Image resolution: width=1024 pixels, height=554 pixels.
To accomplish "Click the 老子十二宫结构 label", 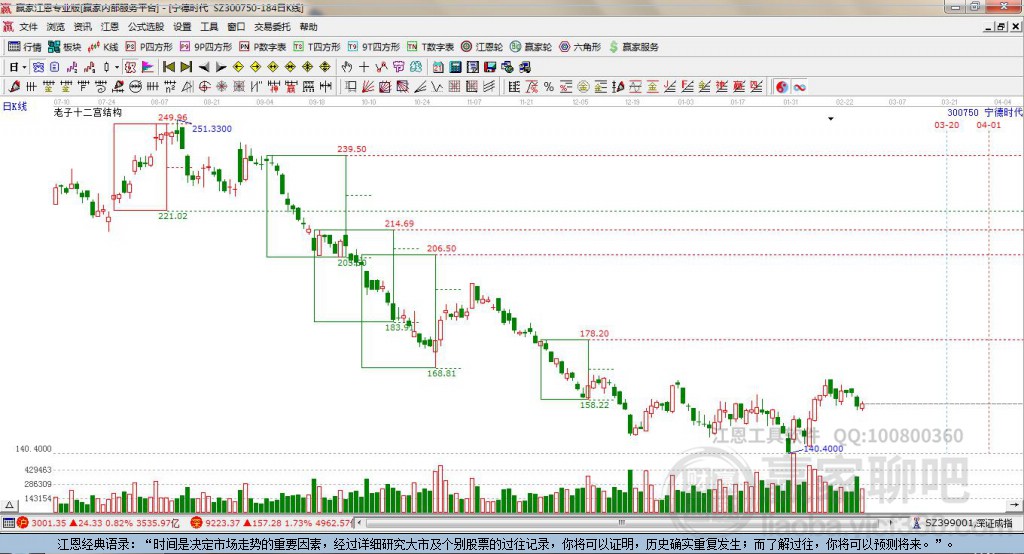I will [x=88, y=112].
